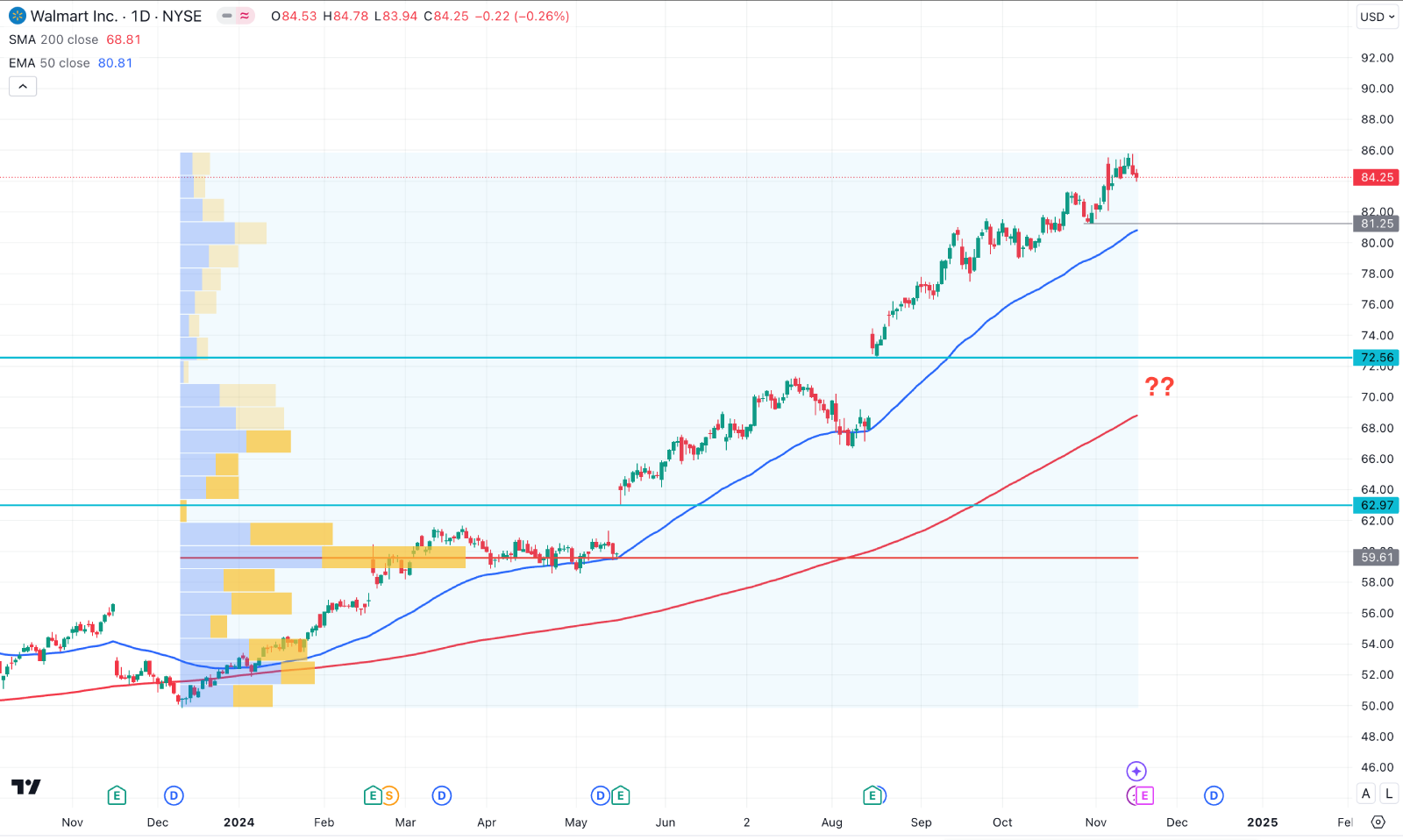Click the change value −0.22 (−0.26%)
This screenshot has width=1403, height=840.
[523, 16]
